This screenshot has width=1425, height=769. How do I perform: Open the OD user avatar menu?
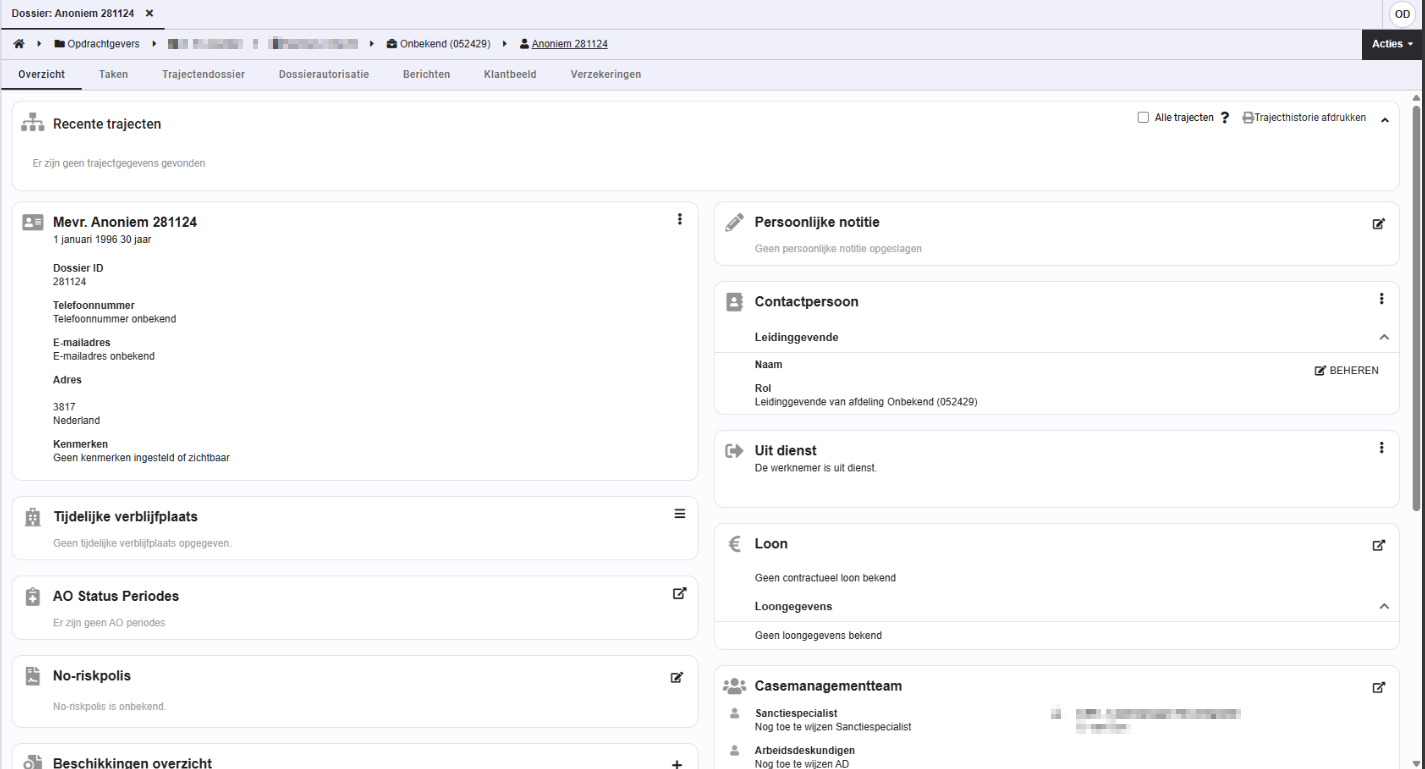[1402, 14]
